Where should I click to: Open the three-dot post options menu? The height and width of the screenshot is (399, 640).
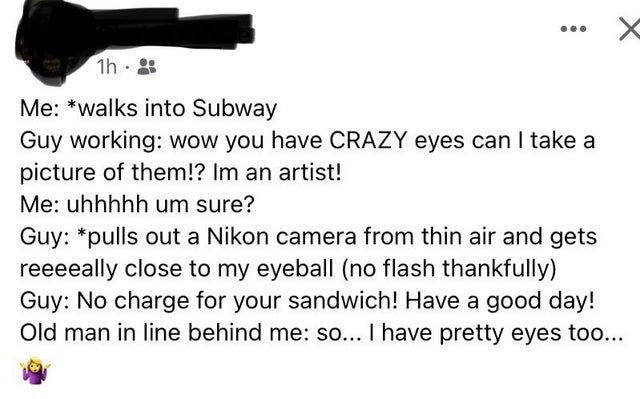(573, 29)
